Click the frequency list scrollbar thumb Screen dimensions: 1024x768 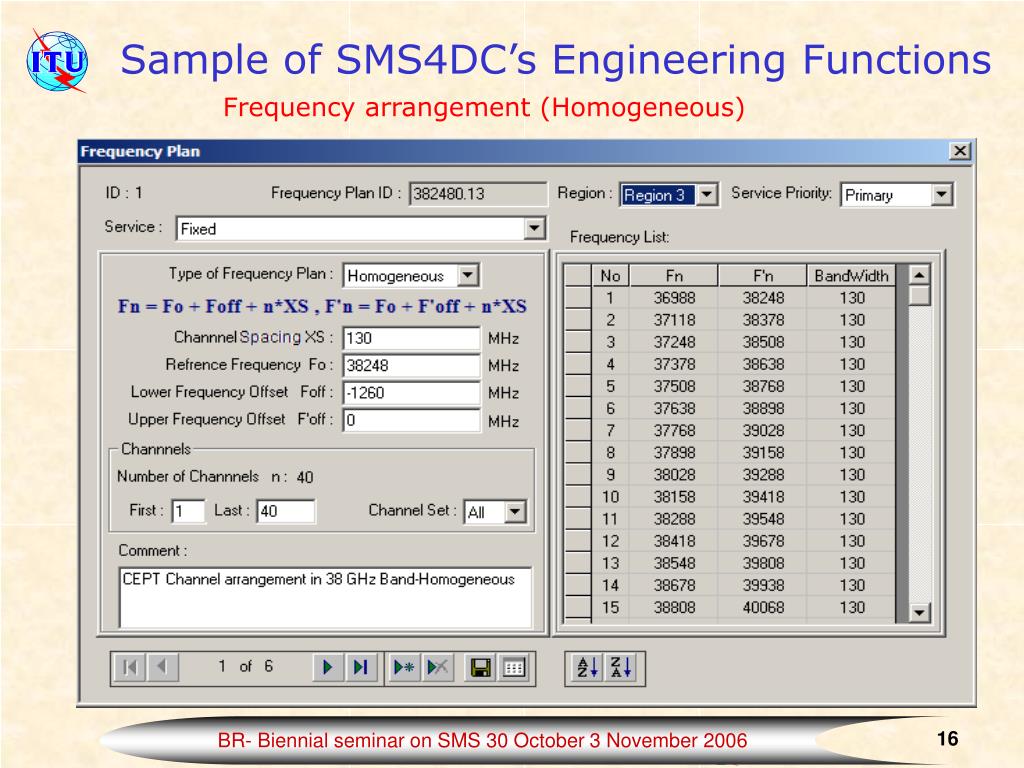919,296
